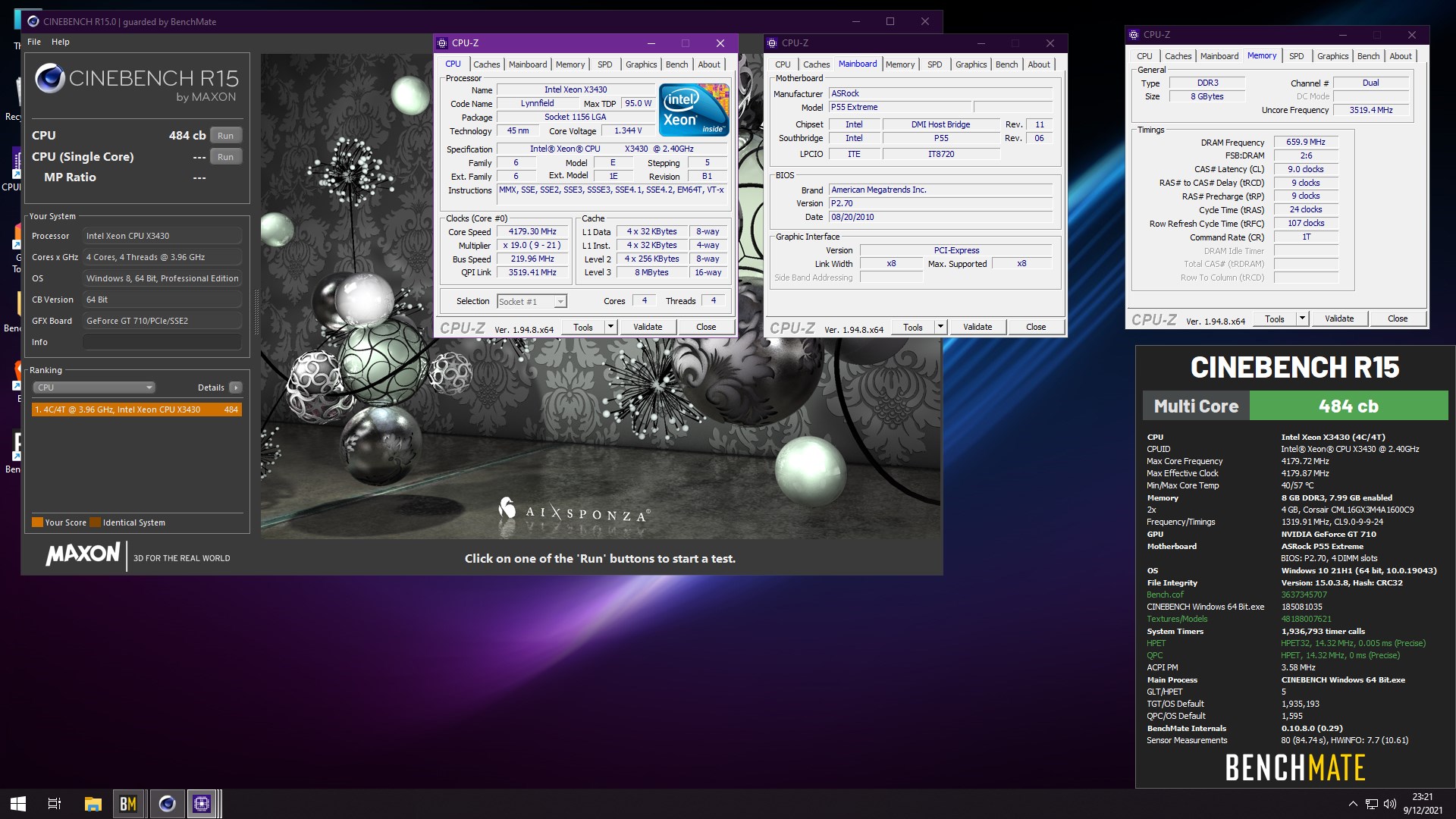Click the Your Score orange swatch

point(37,522)
